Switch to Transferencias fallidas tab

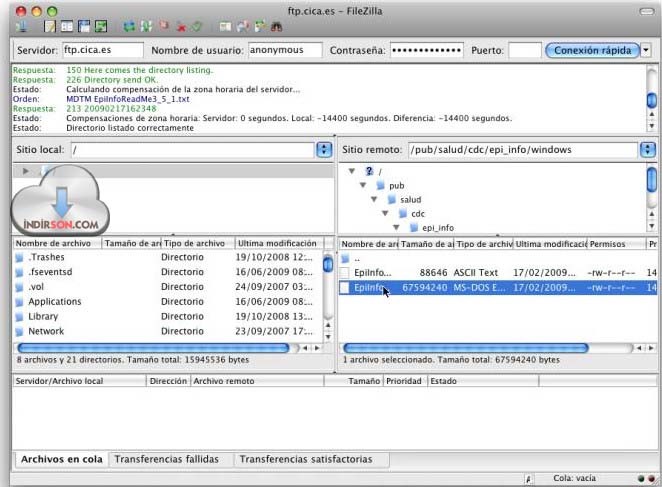[x=167, y=459]
